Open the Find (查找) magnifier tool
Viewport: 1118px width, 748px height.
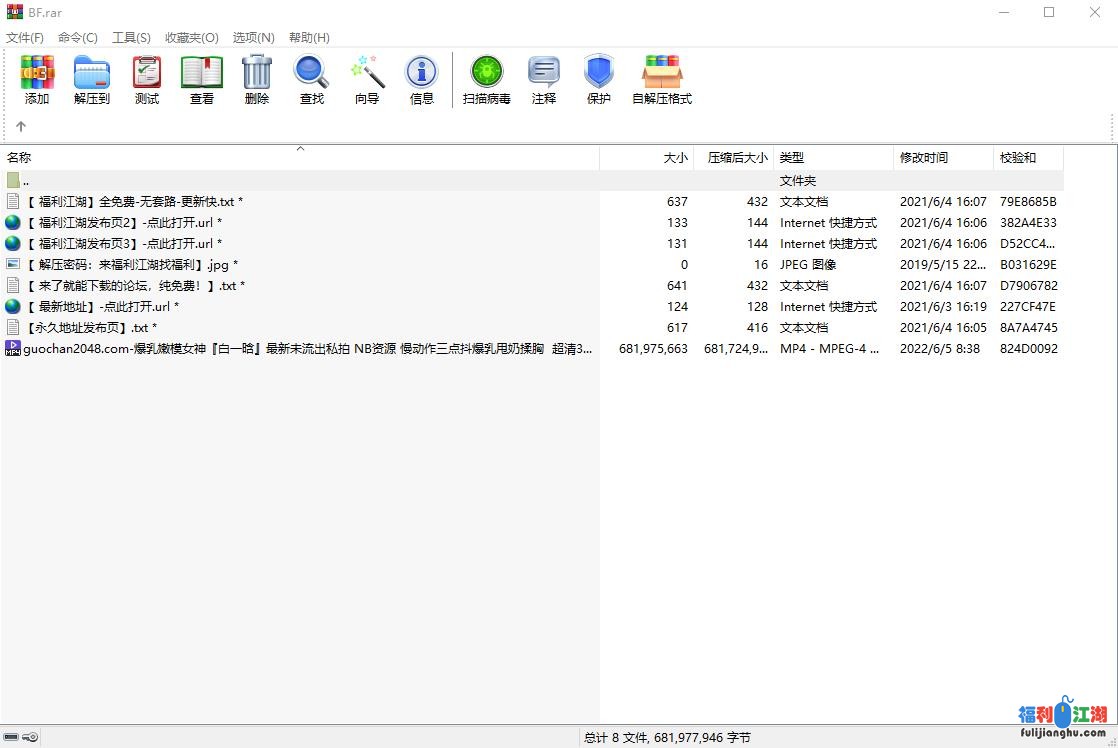pos(312,80)
